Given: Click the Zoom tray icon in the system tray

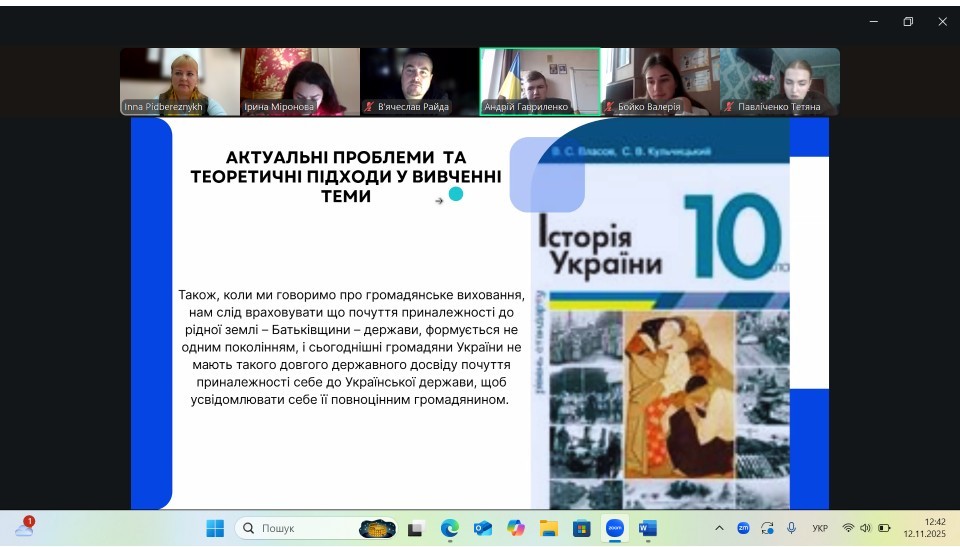Looking at the screenshot, I should click(x=743, y=528).
